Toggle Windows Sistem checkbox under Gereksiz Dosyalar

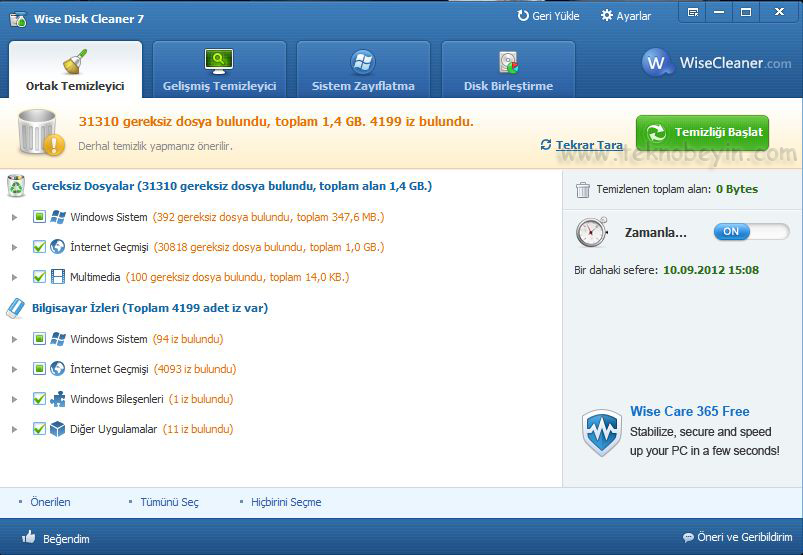pos(39,217)
